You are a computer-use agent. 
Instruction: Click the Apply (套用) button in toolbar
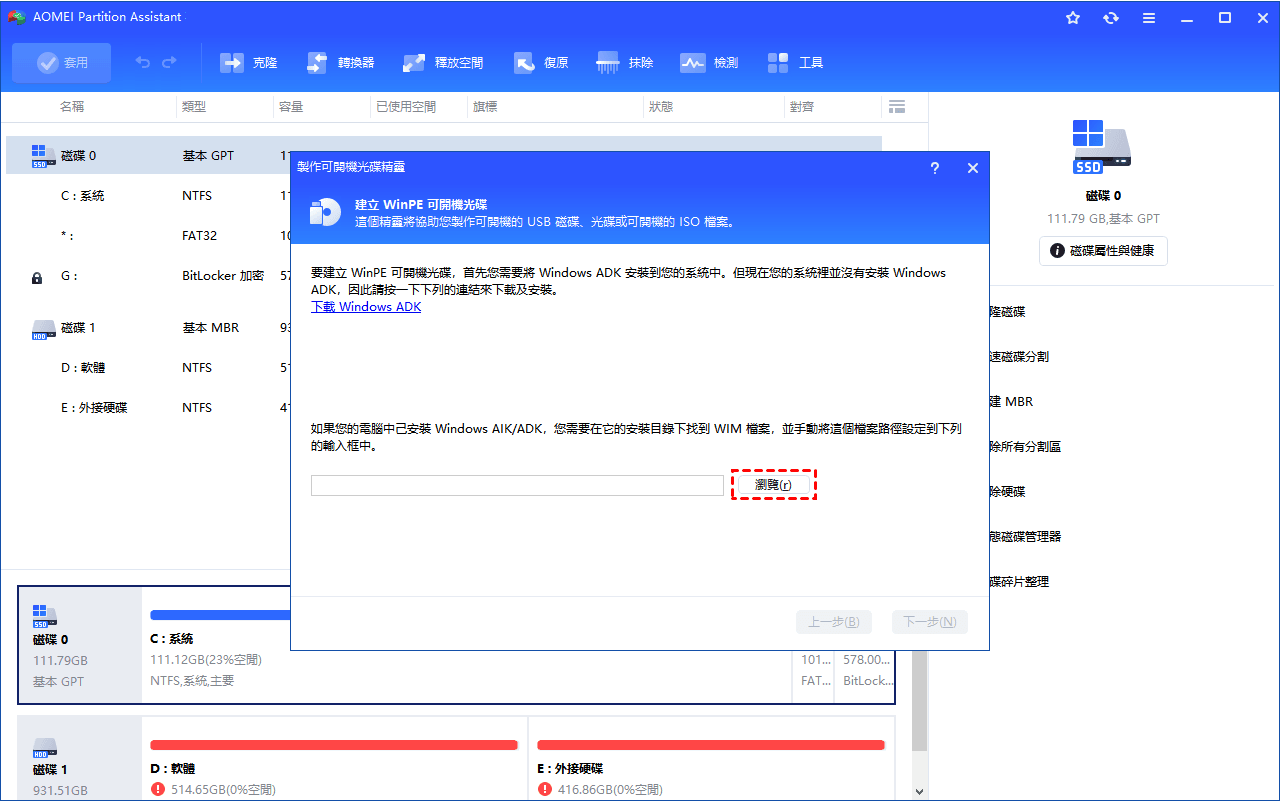pos(62,63)
